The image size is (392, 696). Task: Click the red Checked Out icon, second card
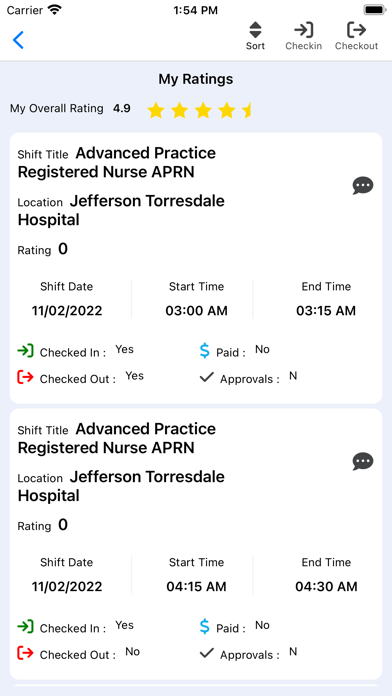pyautogui.click(x=25, y=653)
